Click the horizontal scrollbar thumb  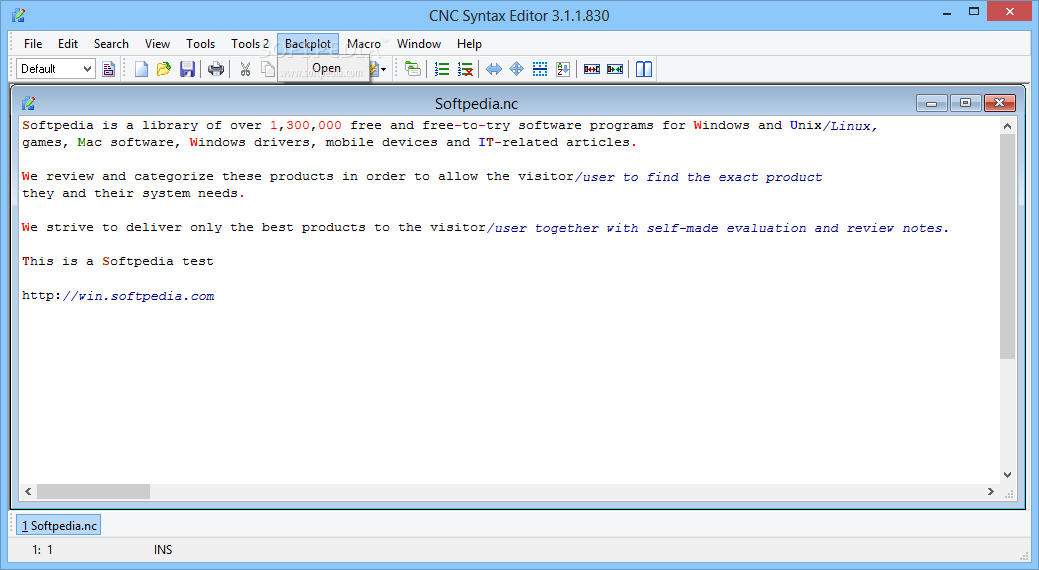[93, 491]
